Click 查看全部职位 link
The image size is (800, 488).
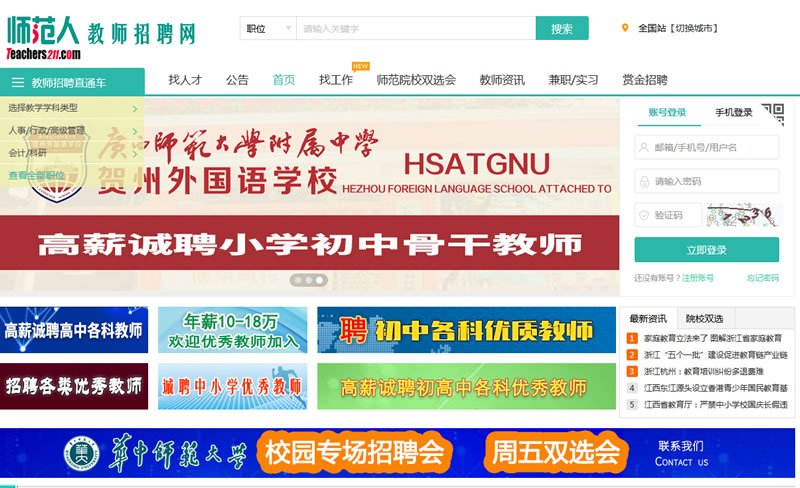point(36,176)
